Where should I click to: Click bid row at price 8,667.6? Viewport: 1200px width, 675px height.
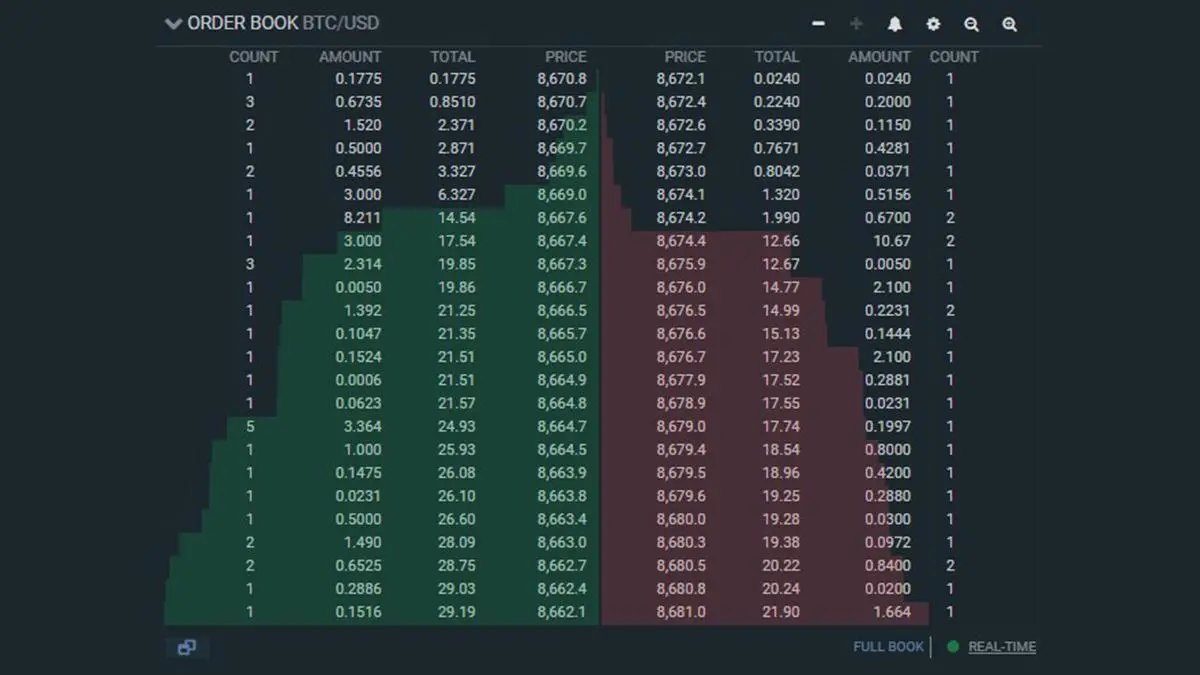pyautogui.click(x=382, y=218)
